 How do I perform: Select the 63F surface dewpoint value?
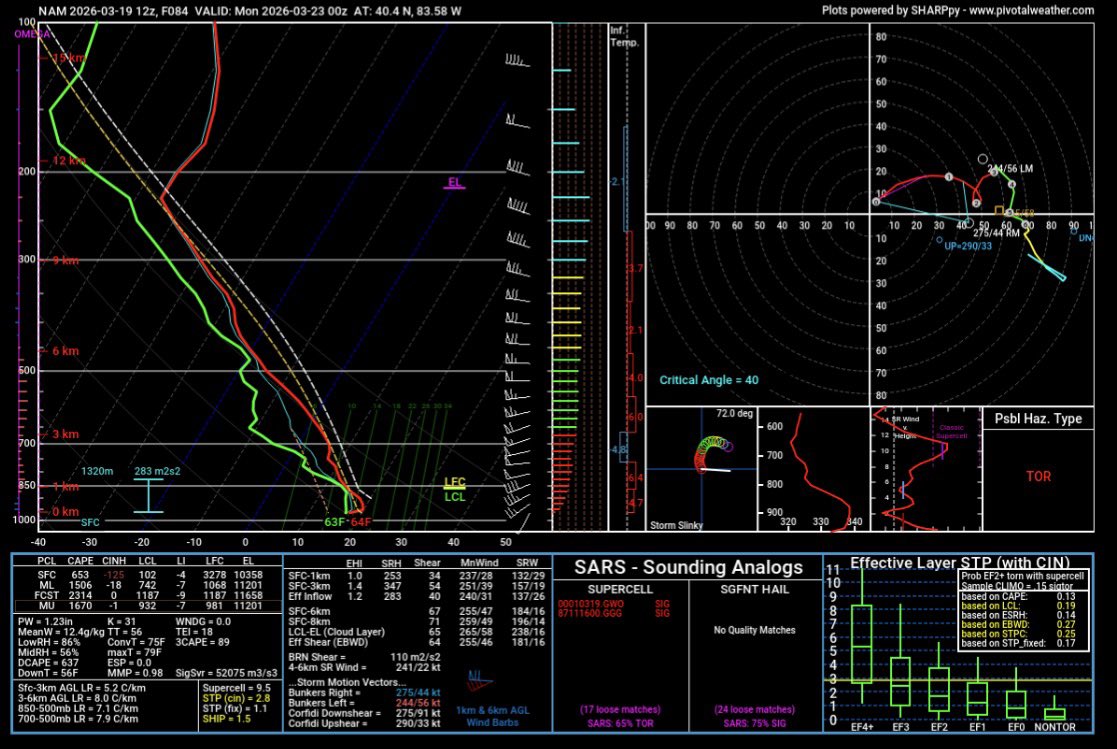pos(335,522)
